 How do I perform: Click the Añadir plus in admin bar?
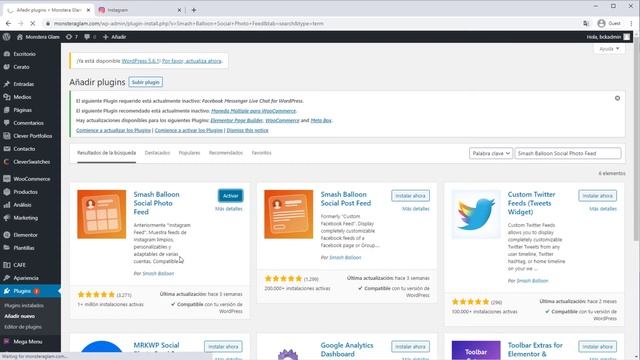pos(114,37)
